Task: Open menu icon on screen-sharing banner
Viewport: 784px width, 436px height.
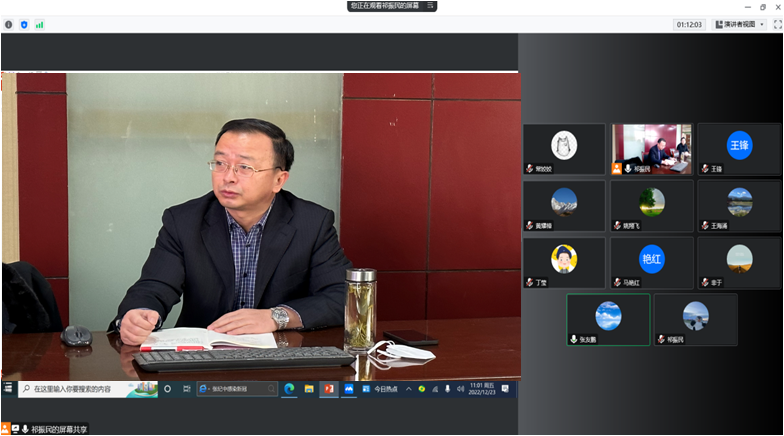Action: point(430,6)
